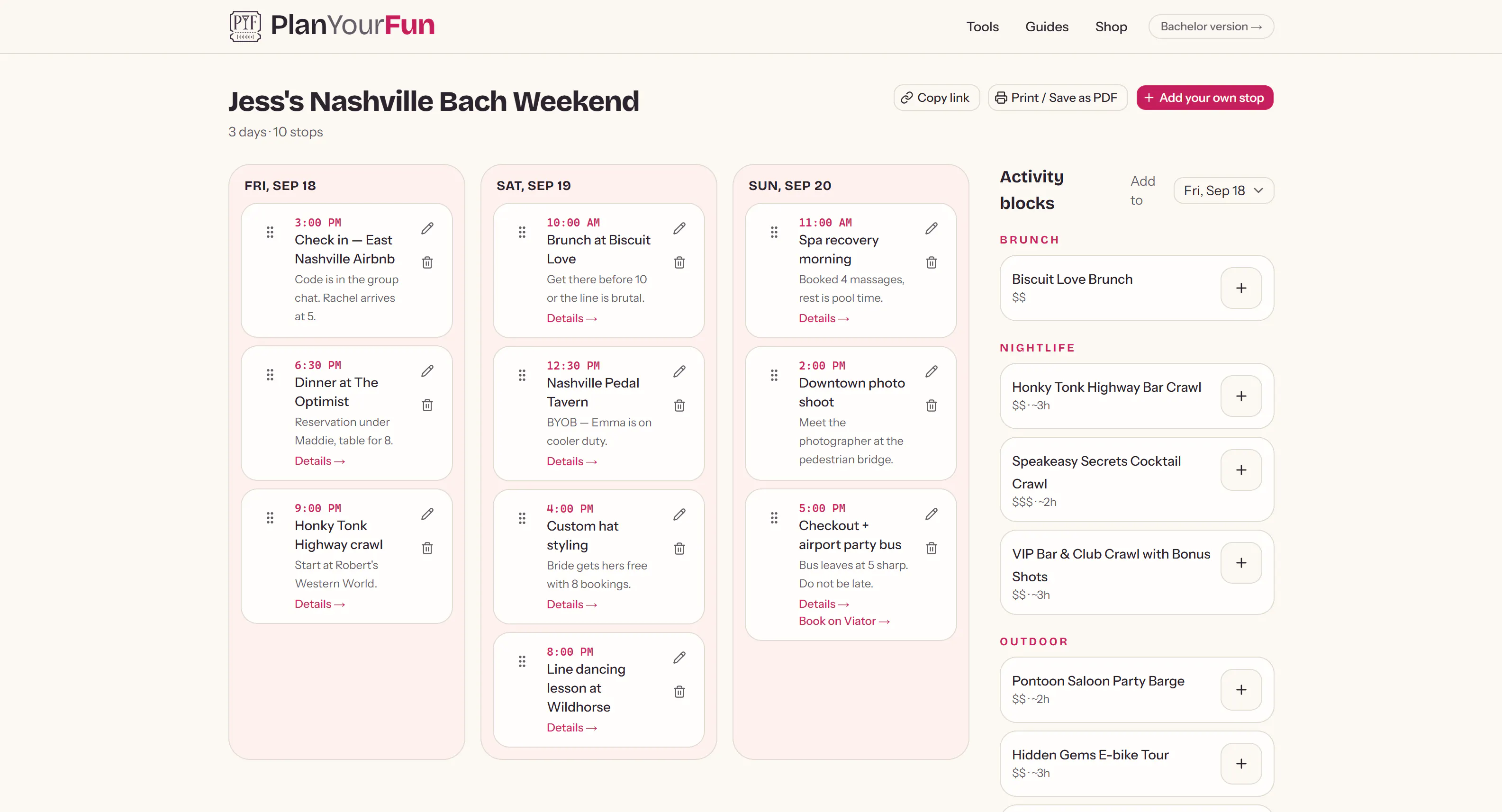Open the Shop menu item
1502x812 pixels.
pyautogui.click(x=1111, y=27)
